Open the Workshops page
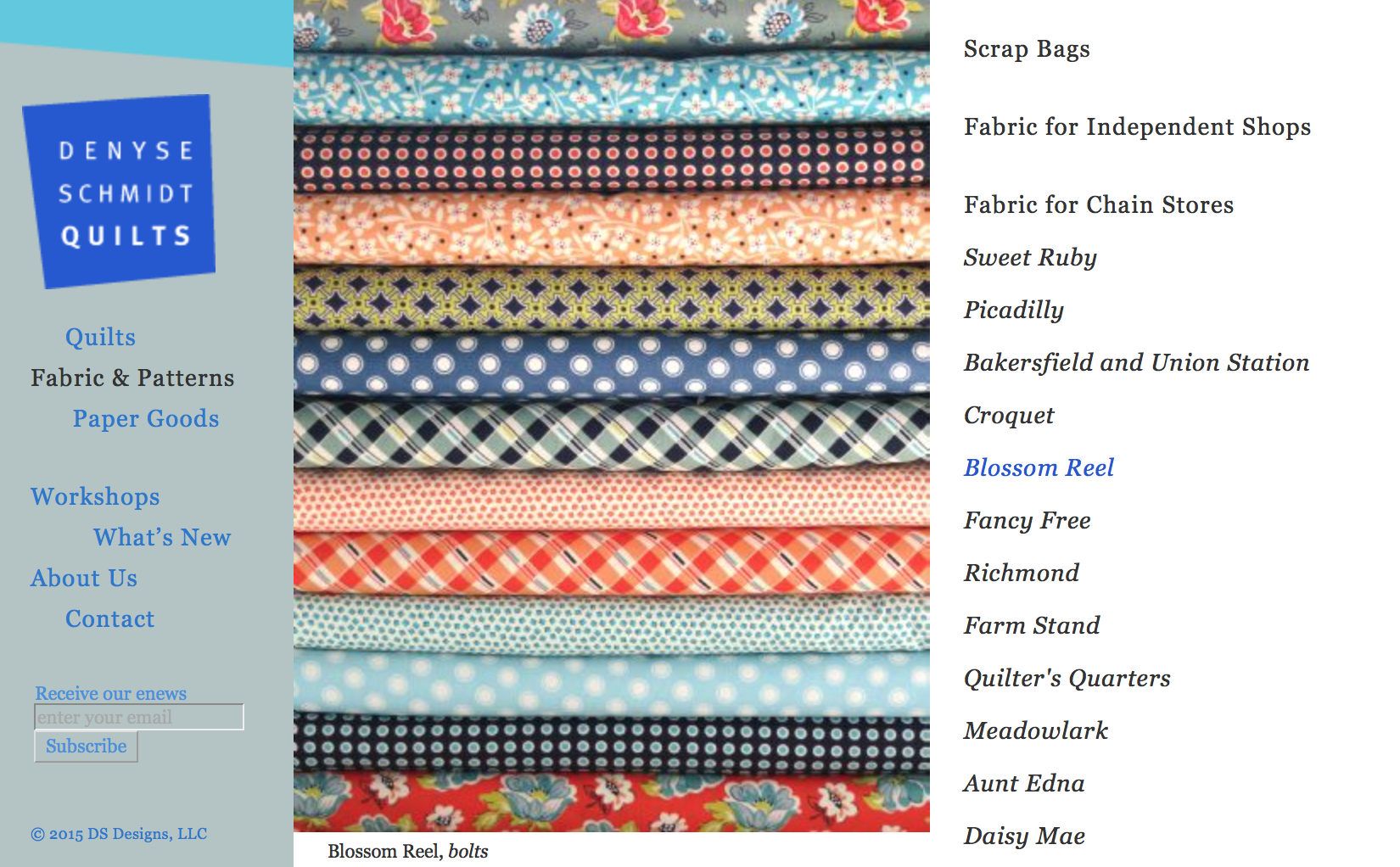The width and height of the screenshot is (1400, 867). click(x=95, y=497)
